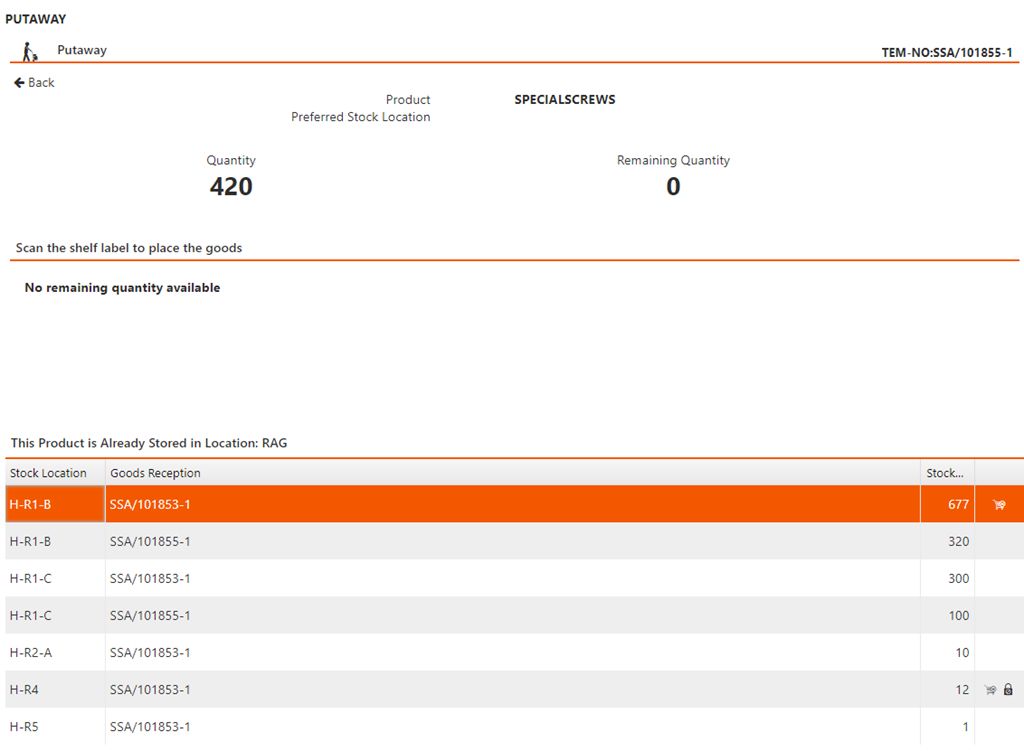
Task: Click the Remaining Quantity value 0
Action: pyautogui.click(x=673, y=187)
